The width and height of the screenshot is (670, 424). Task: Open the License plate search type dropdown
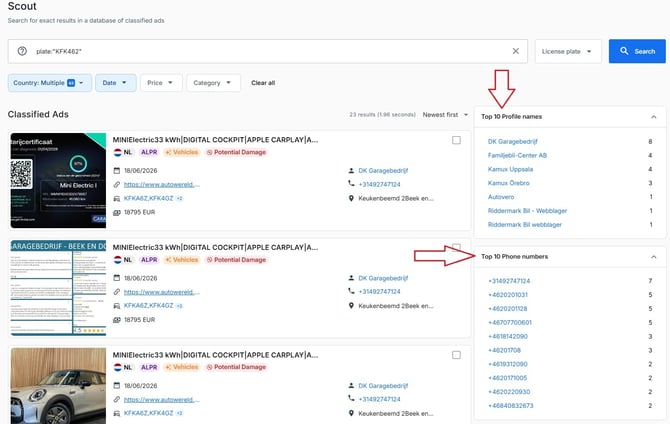click(568, 51)
